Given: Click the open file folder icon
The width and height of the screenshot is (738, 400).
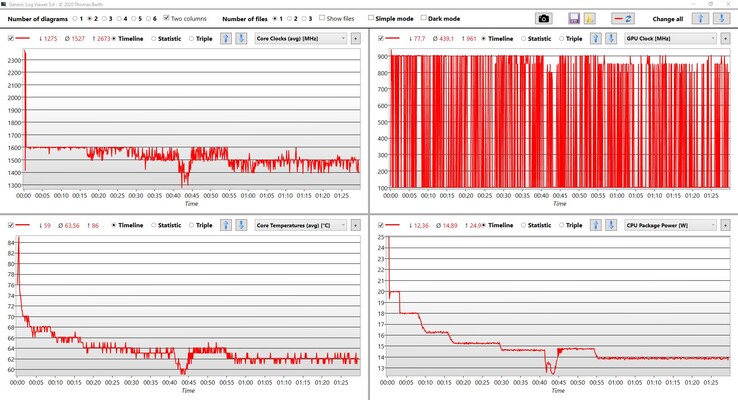Looking at the screenshot, I should 590,18.
